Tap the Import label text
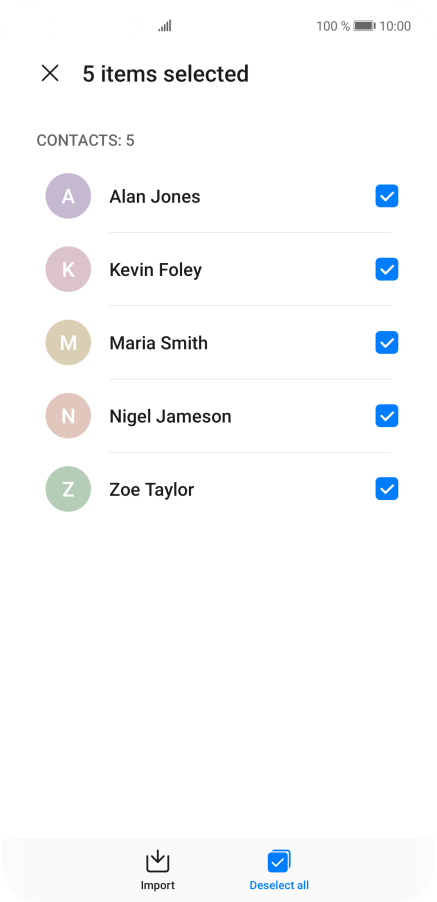This screenshot has height=902, width=437. click(158, 885)
